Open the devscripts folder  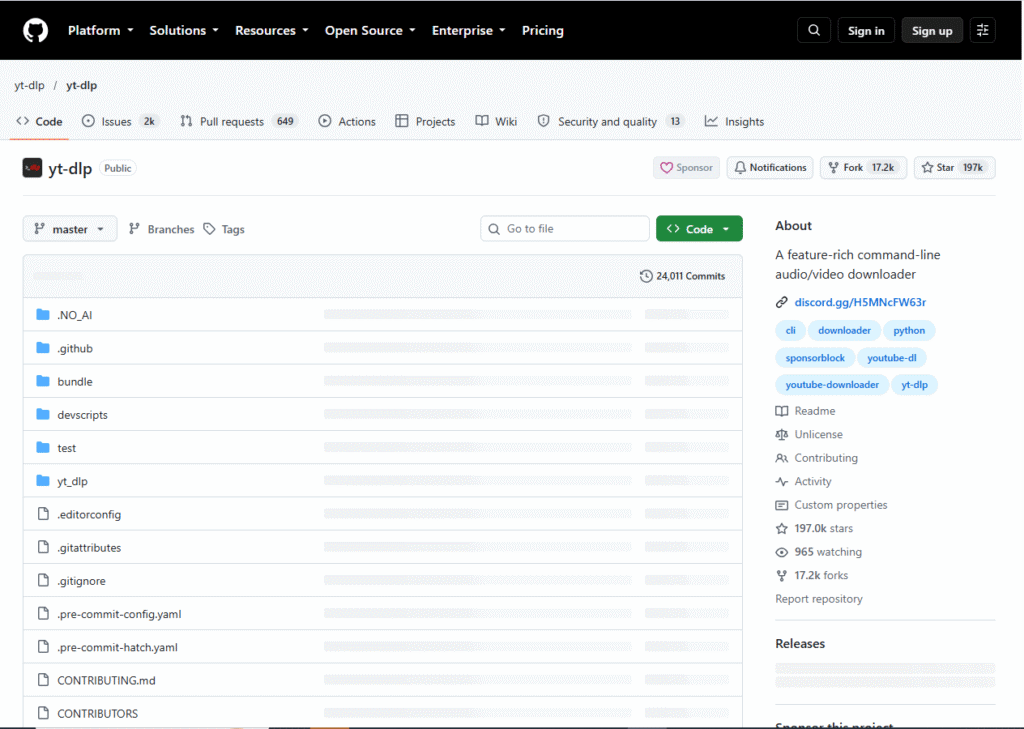point(82,415)
